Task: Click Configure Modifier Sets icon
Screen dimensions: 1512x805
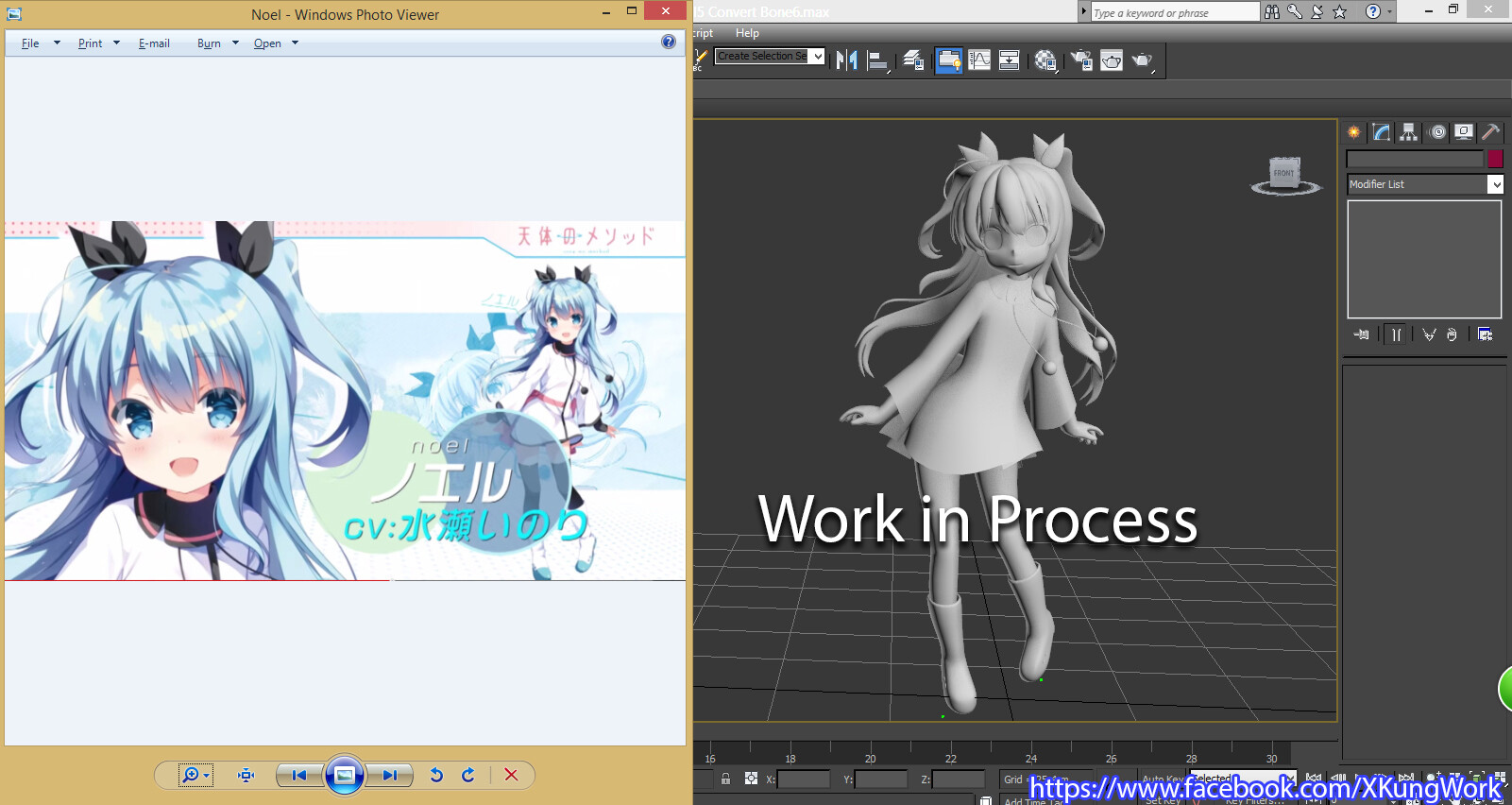Action: [1485, 334]
